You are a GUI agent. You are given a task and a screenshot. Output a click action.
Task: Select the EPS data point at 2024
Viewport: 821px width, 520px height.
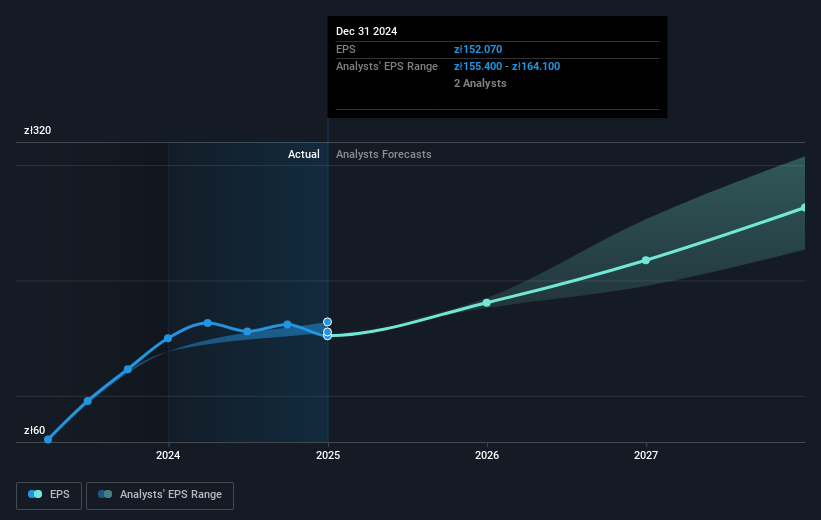tap(168, 338)
